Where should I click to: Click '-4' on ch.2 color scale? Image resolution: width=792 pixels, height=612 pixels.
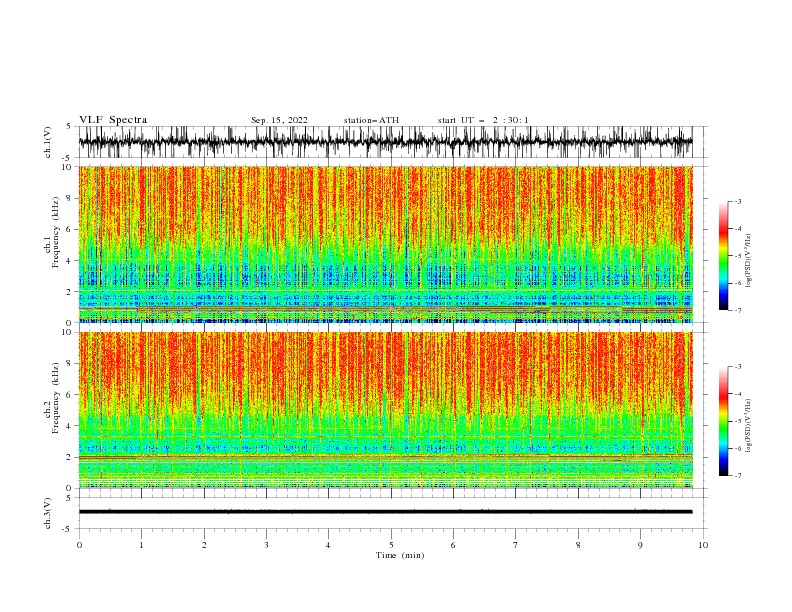tap(738, 394)
